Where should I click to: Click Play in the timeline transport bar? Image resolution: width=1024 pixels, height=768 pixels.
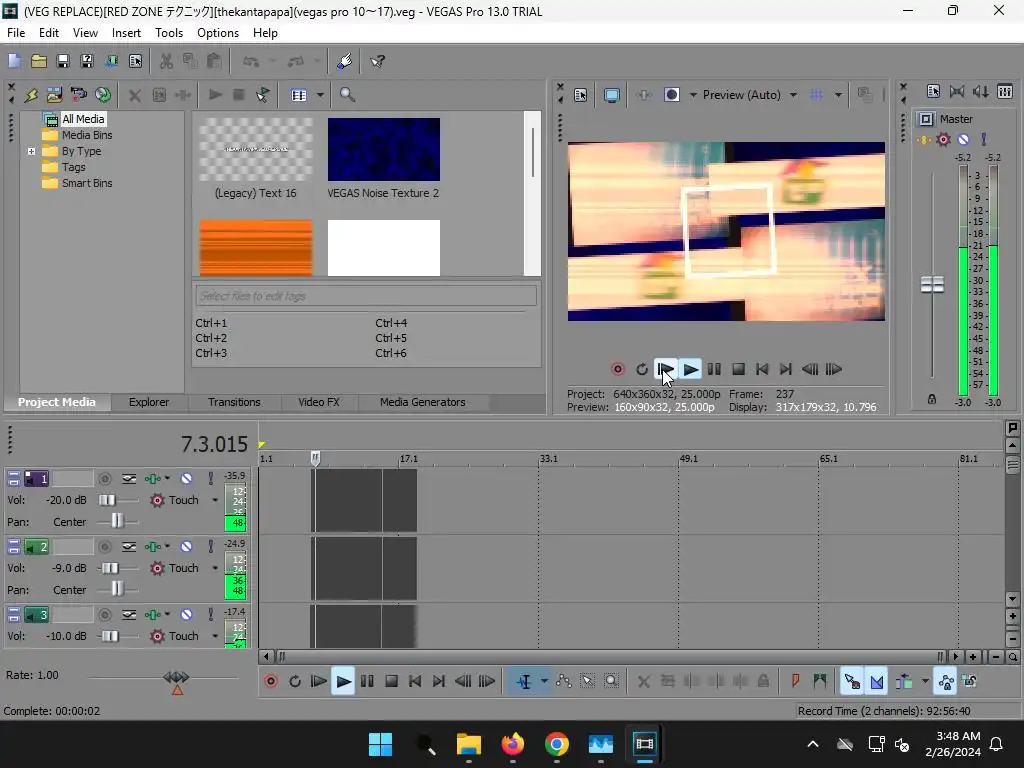tap(343, 682)
